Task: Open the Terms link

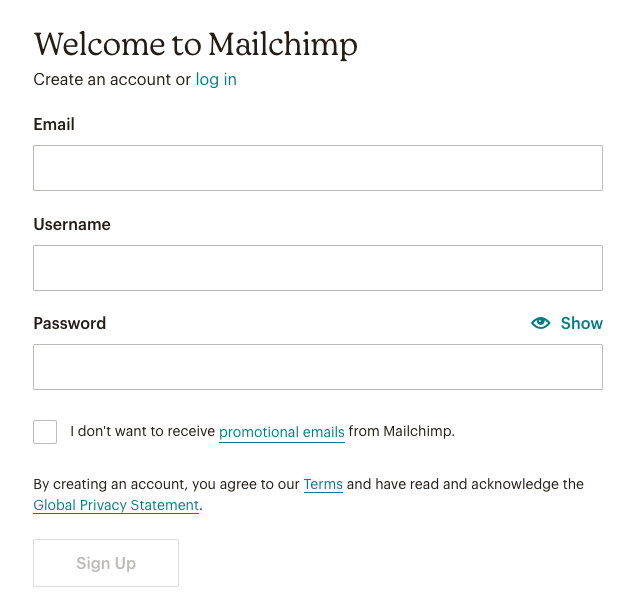Action: tap(323, 484)
